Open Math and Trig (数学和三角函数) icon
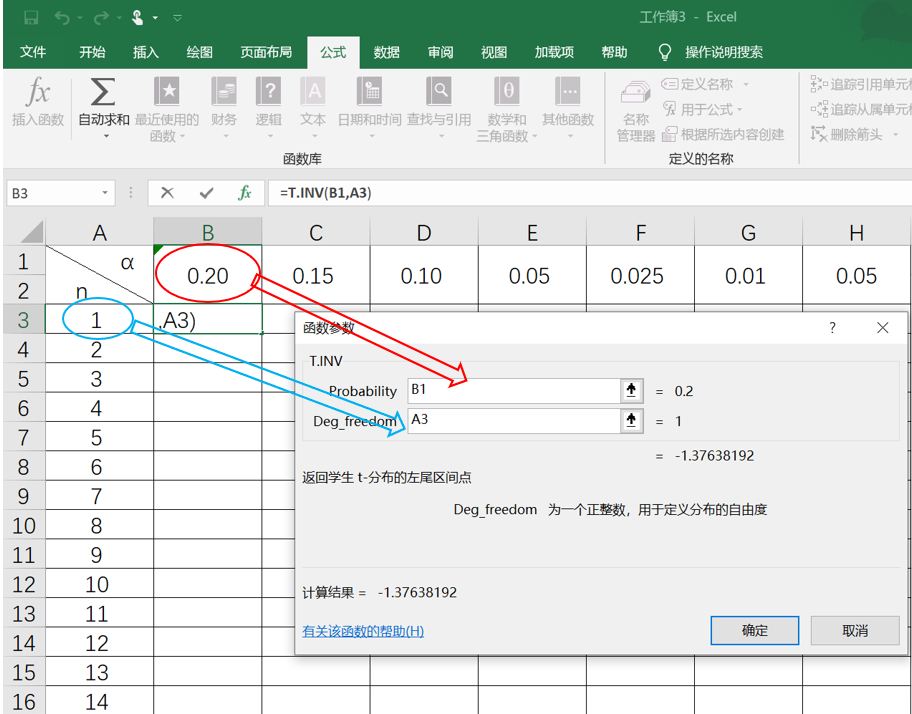912x714 pixels. click(x=507, y=91)
